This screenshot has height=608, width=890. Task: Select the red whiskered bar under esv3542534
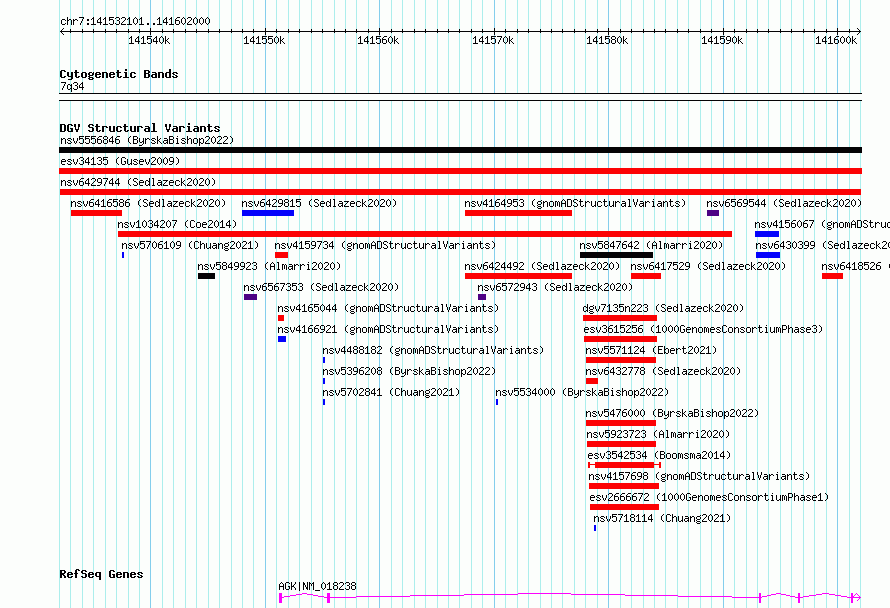click(624, 465)
